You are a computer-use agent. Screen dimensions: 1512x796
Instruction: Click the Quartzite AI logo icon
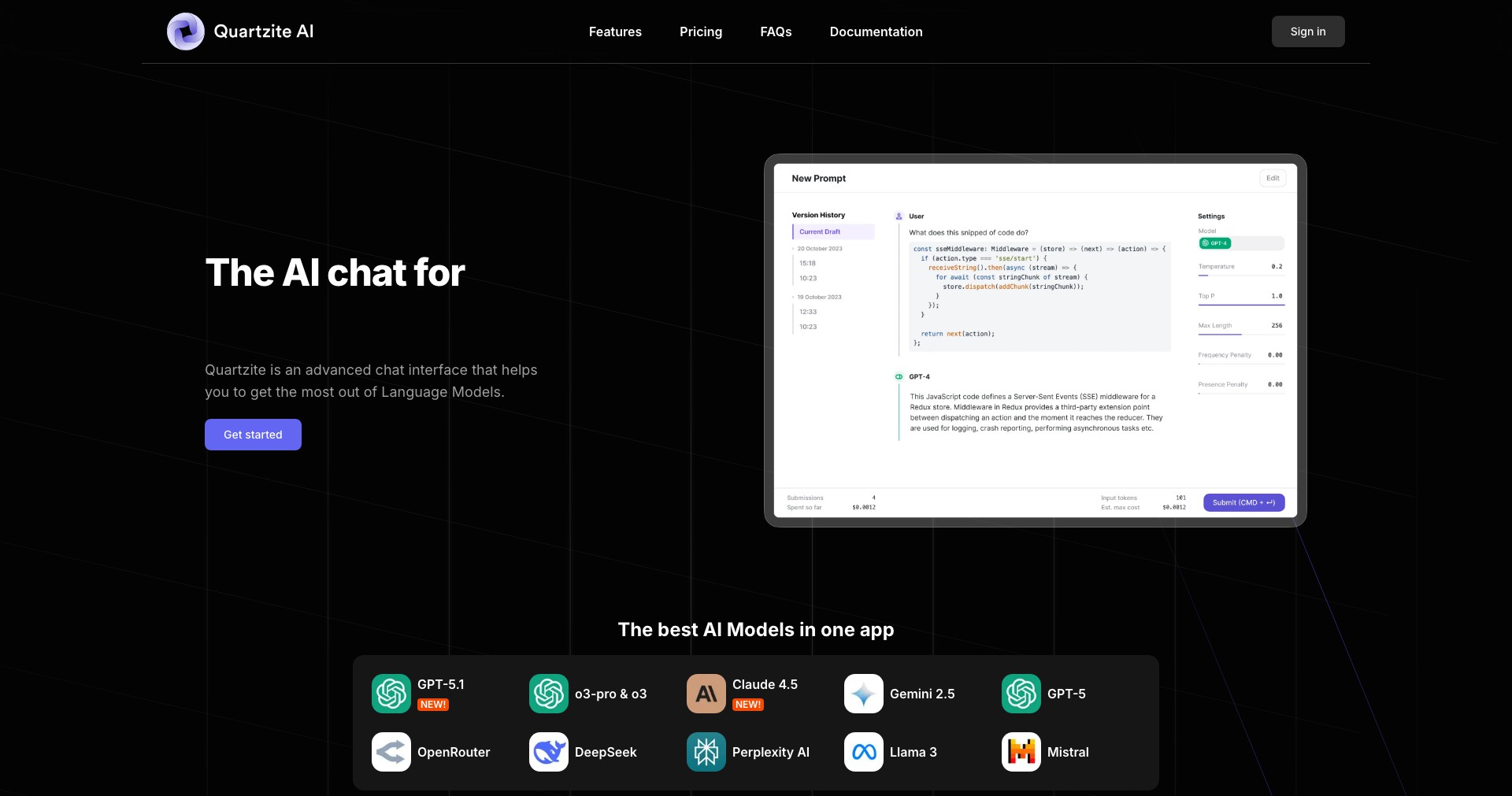coord(186,31)
